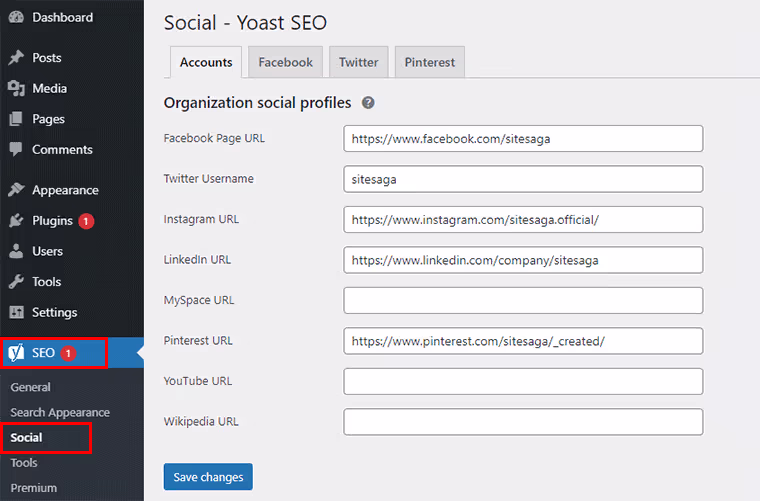Open help for Organization social profiles

click(x=368, y=103)
